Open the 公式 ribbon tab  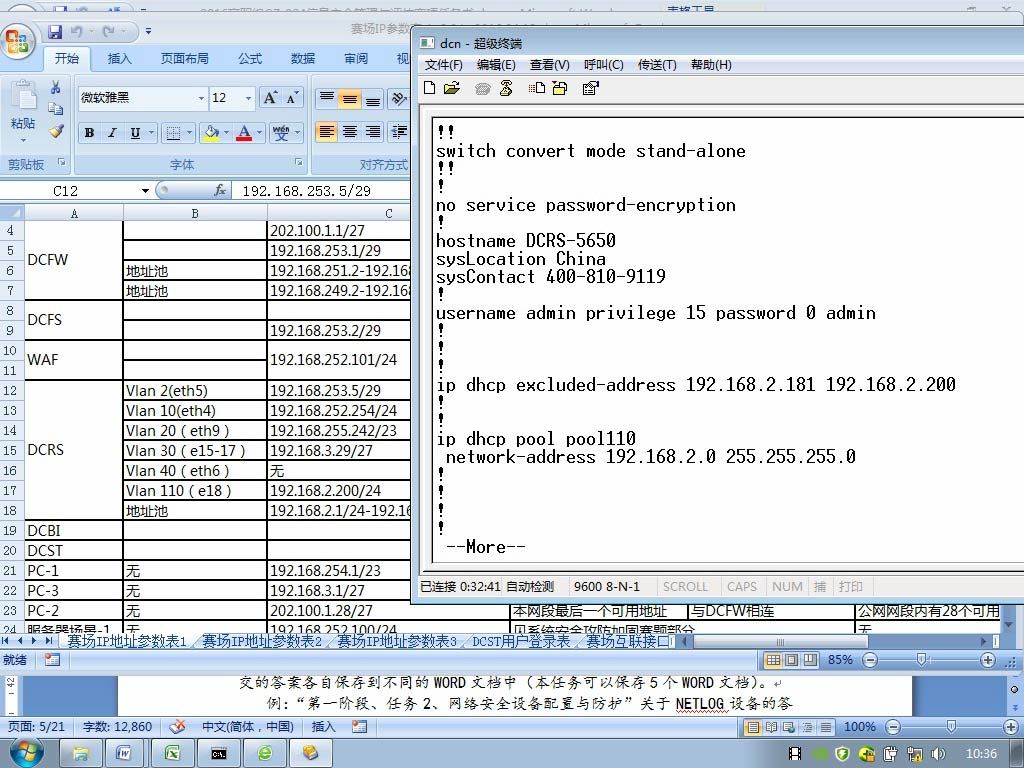[x=249, y=59]
